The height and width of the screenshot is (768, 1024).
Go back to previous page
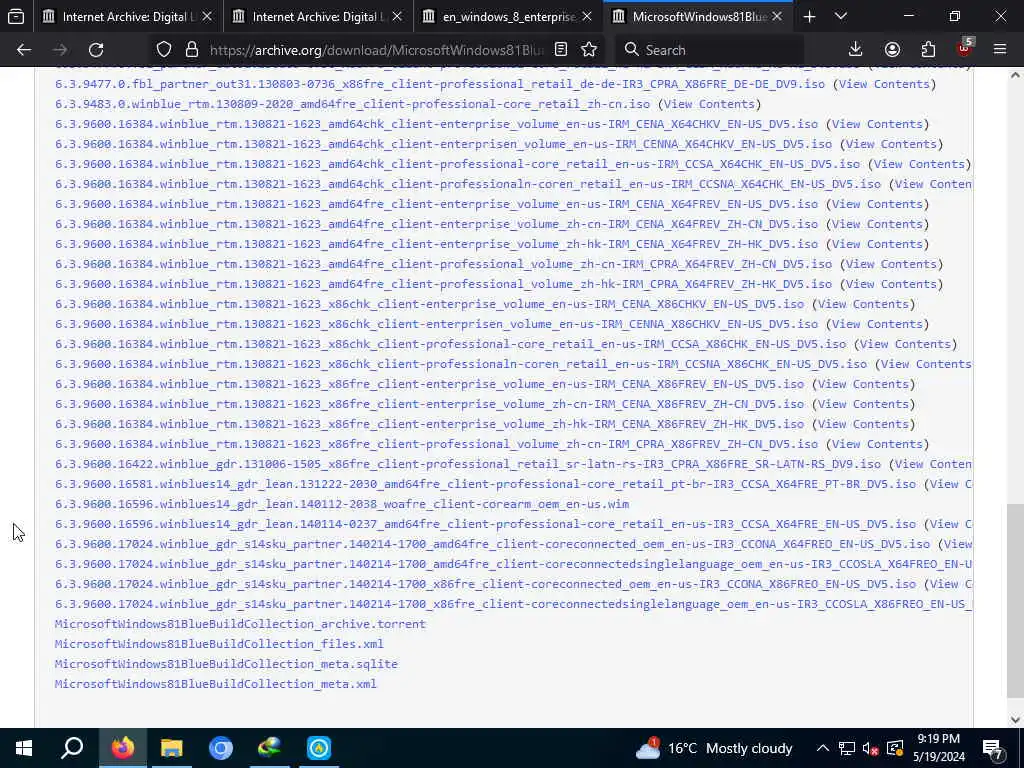24,50
